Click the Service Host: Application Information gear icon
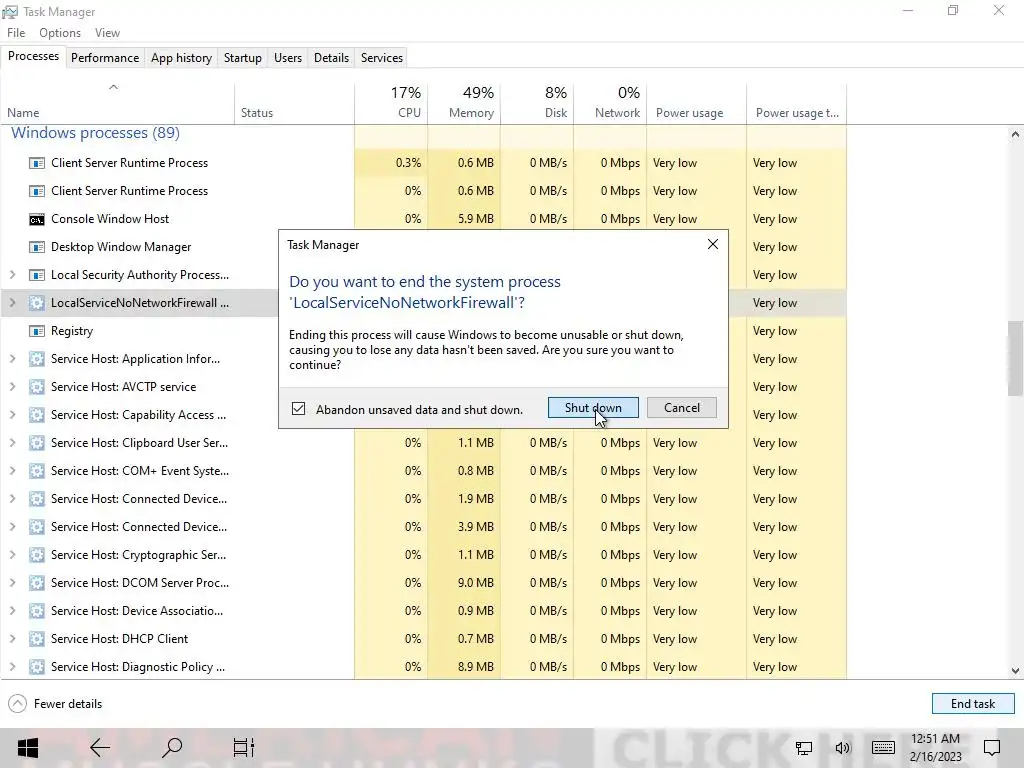 (x=37, y=359)
